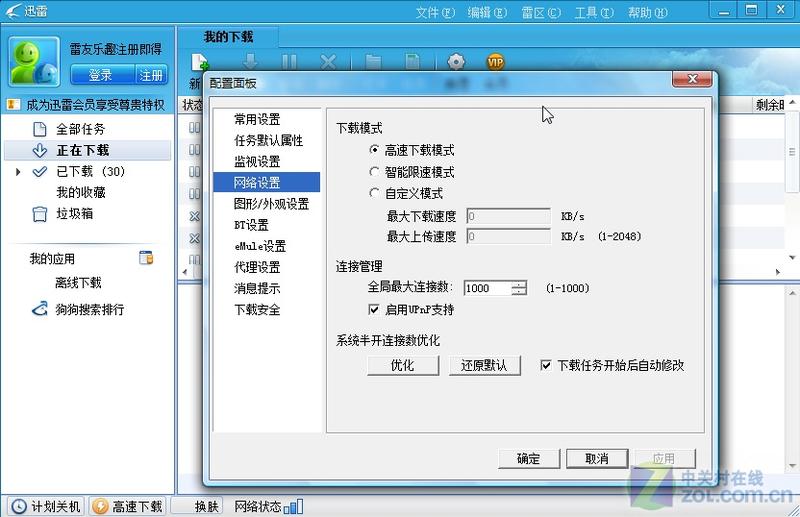Increase 全局最大连接数 with spinner up arrow
Screen dimensions: 800x517
(x=519, y=284)
